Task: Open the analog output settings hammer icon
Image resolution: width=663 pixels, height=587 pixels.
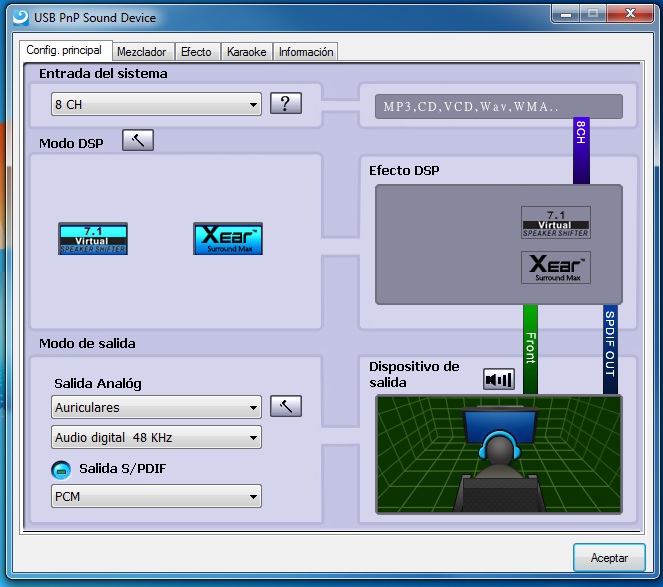Action: click(x=286, y=406)
